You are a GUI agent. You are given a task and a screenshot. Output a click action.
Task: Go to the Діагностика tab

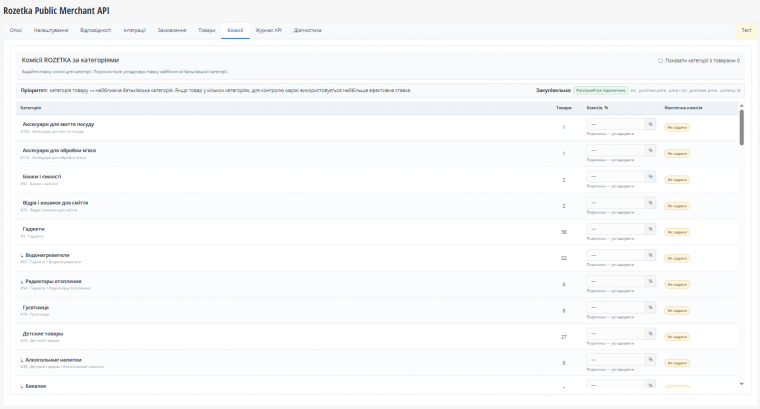point(307,30)
